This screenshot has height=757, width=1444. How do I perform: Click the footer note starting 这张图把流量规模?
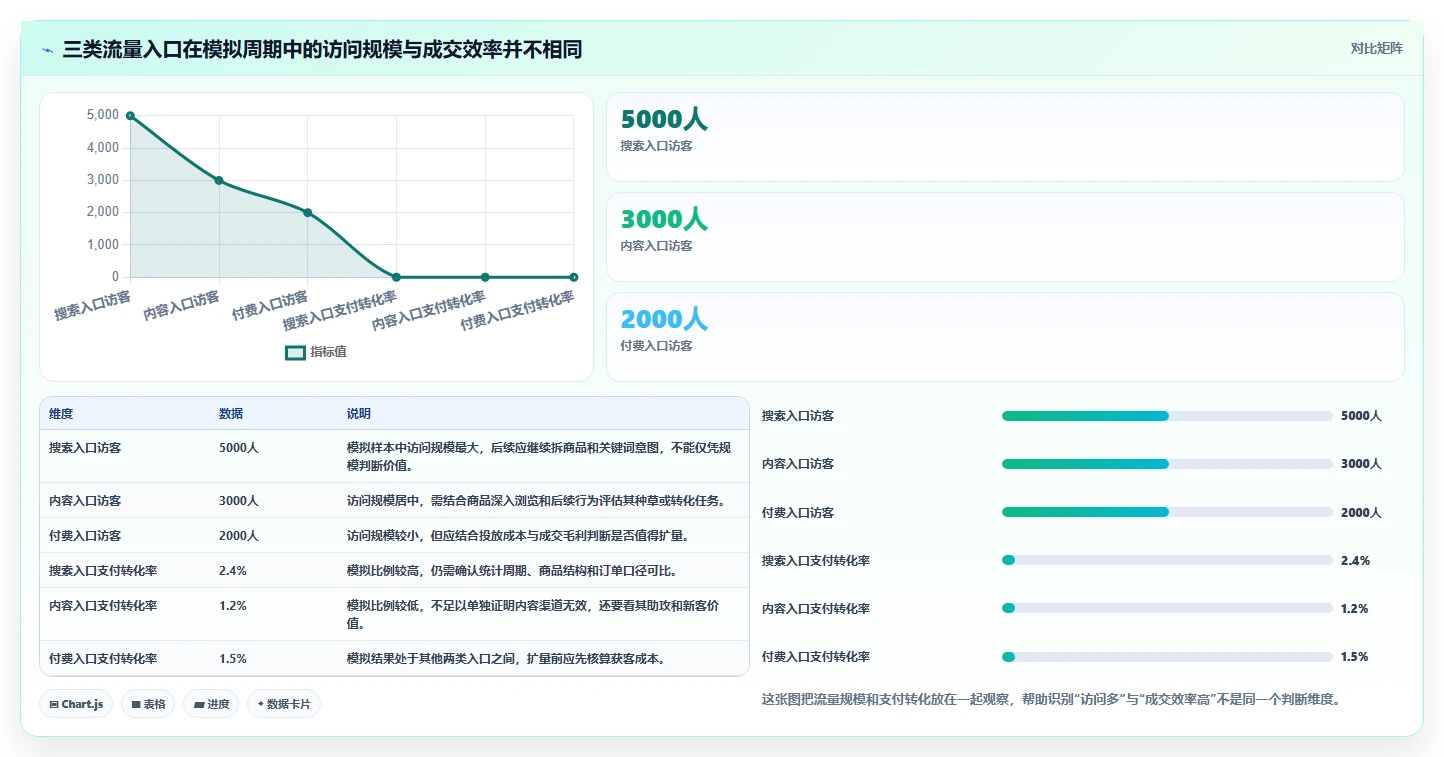[x=1051, y=700]
